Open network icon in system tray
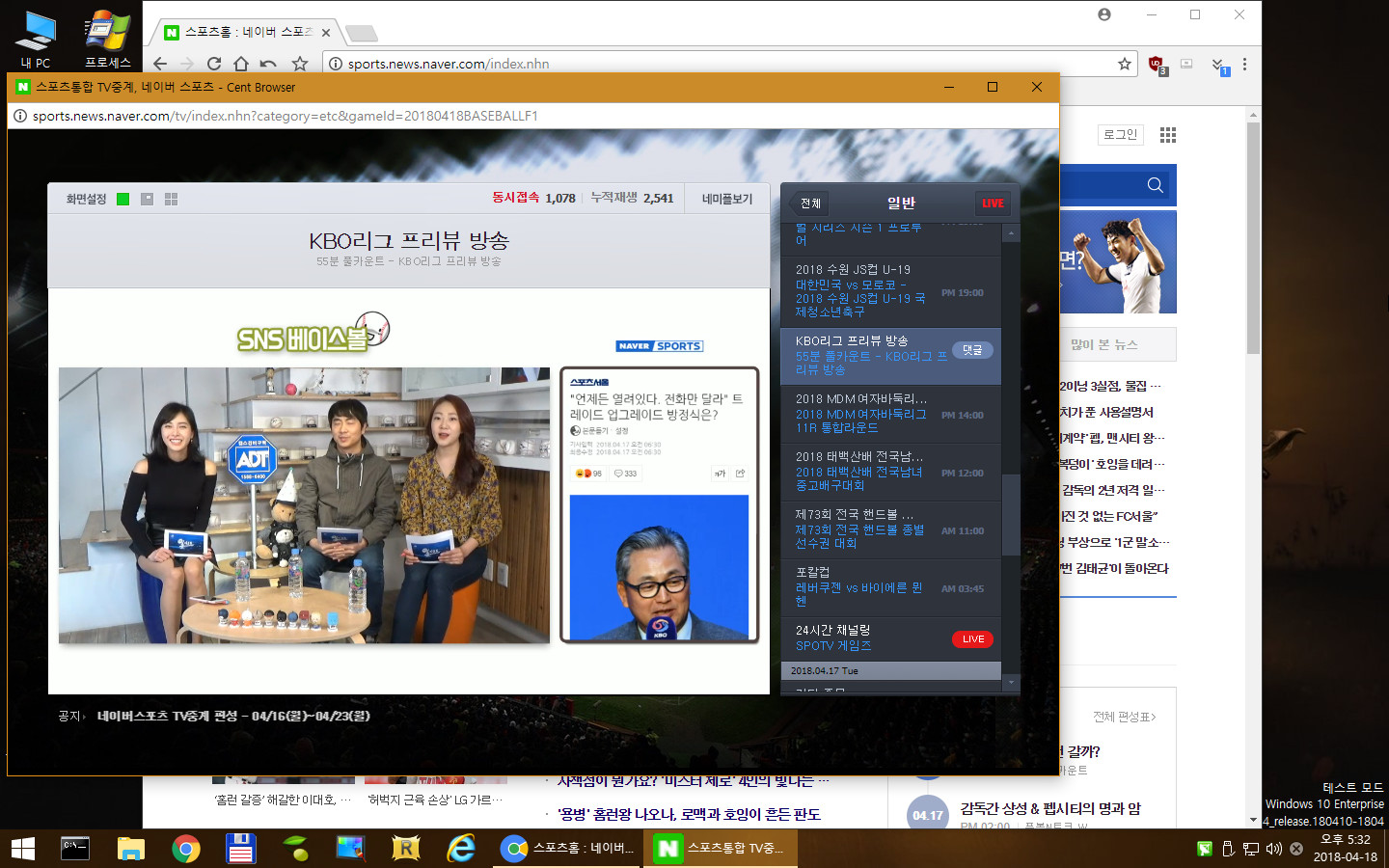 (x=1251, y=849)
